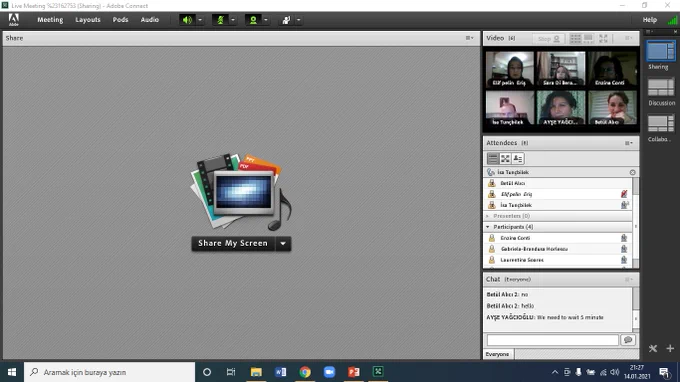This screenshot has width=680, height=382.
Task: Click the raise hand status icon
Action: [x=286, y=20]
